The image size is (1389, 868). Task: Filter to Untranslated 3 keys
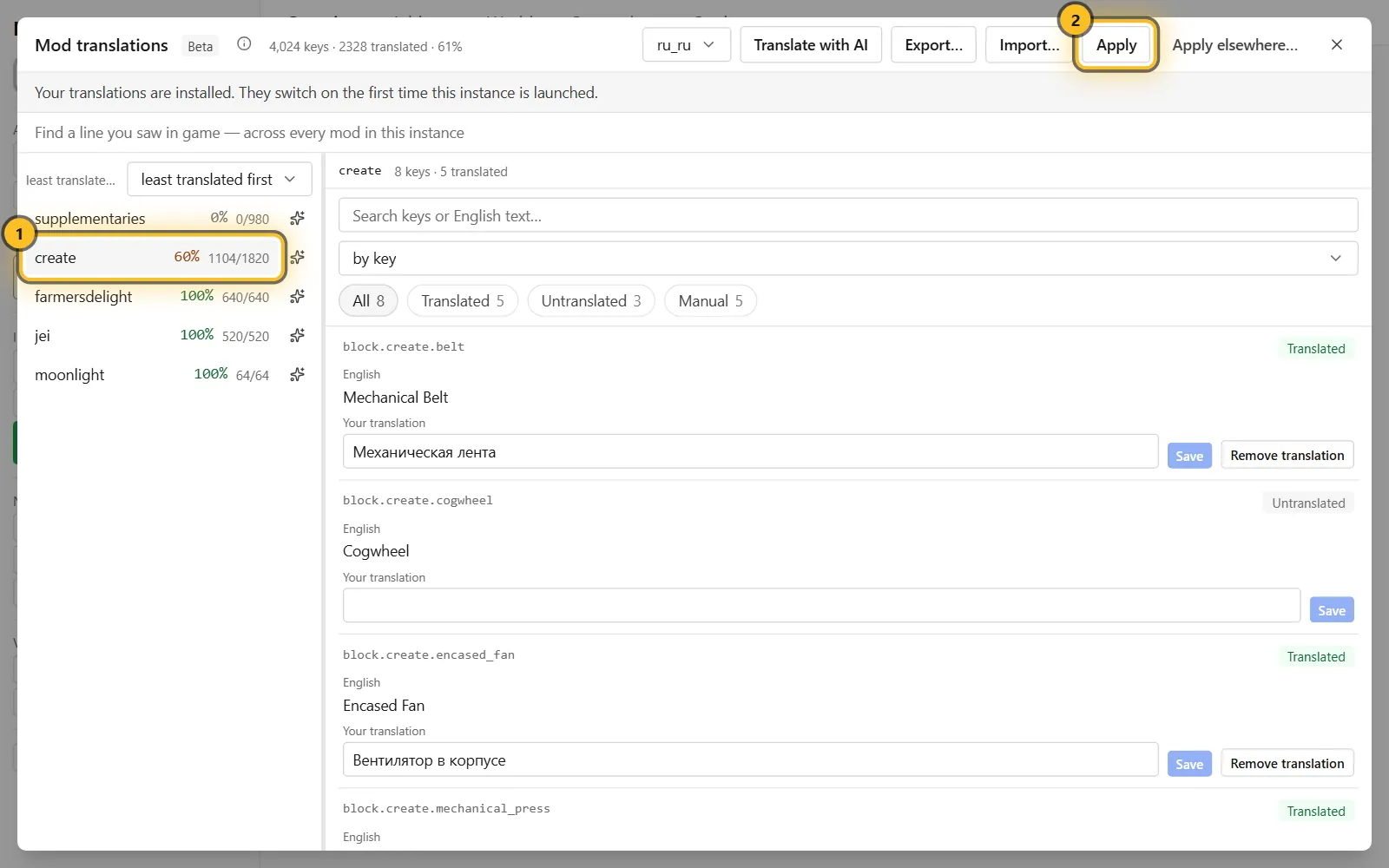(x=591, y=301)
